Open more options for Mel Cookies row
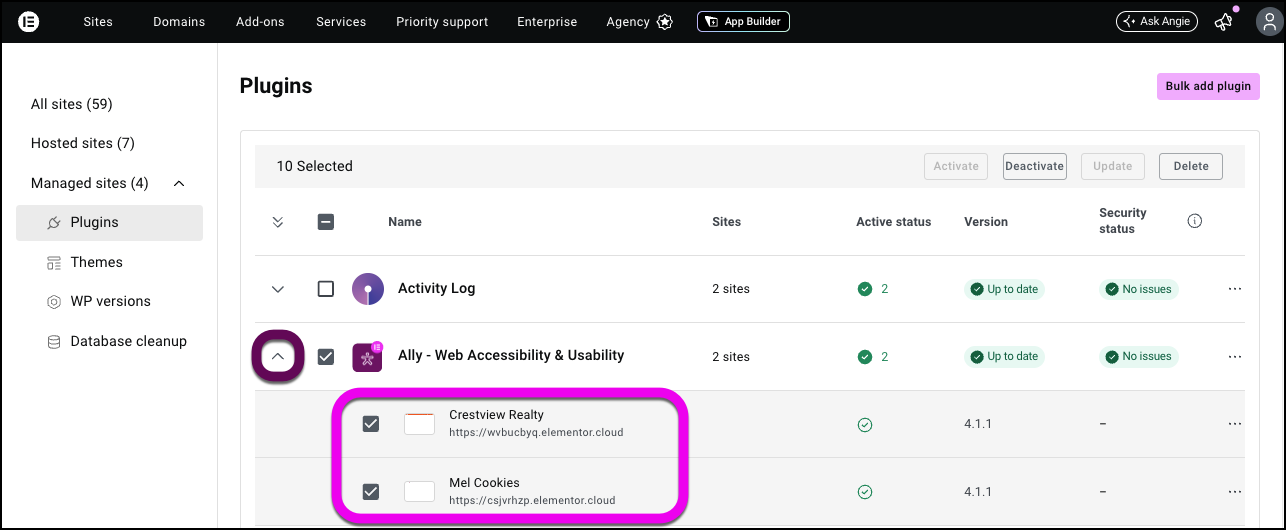 pos(1235,492)
